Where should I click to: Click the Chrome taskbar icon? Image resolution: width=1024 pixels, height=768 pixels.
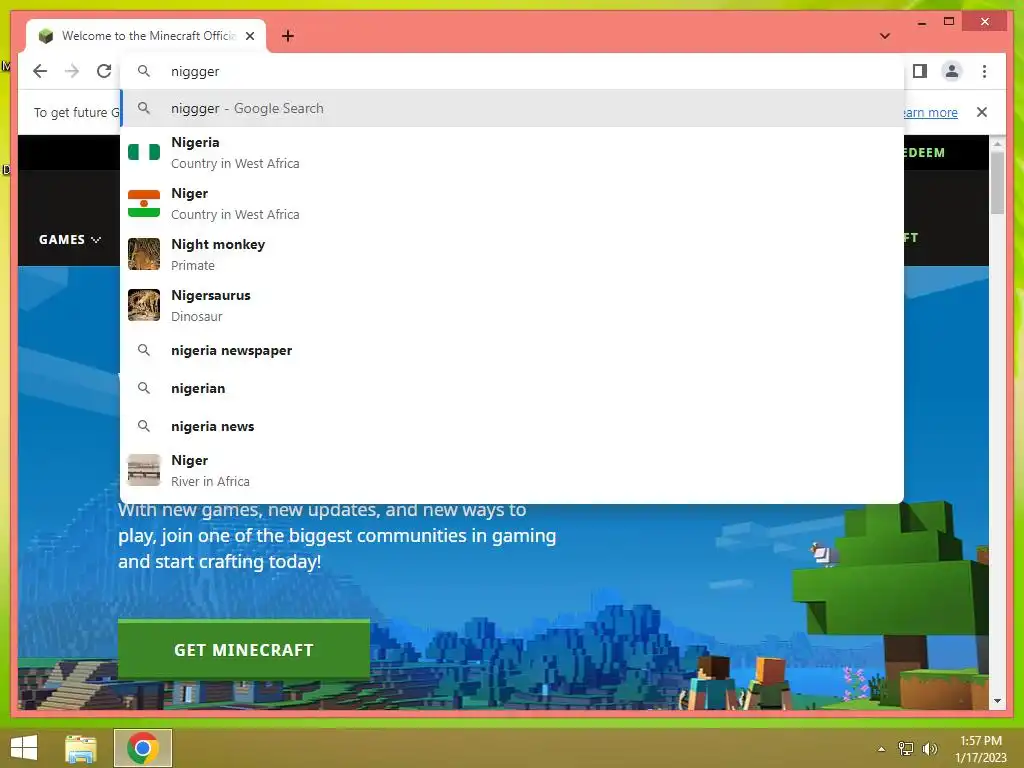pos(143,748)
